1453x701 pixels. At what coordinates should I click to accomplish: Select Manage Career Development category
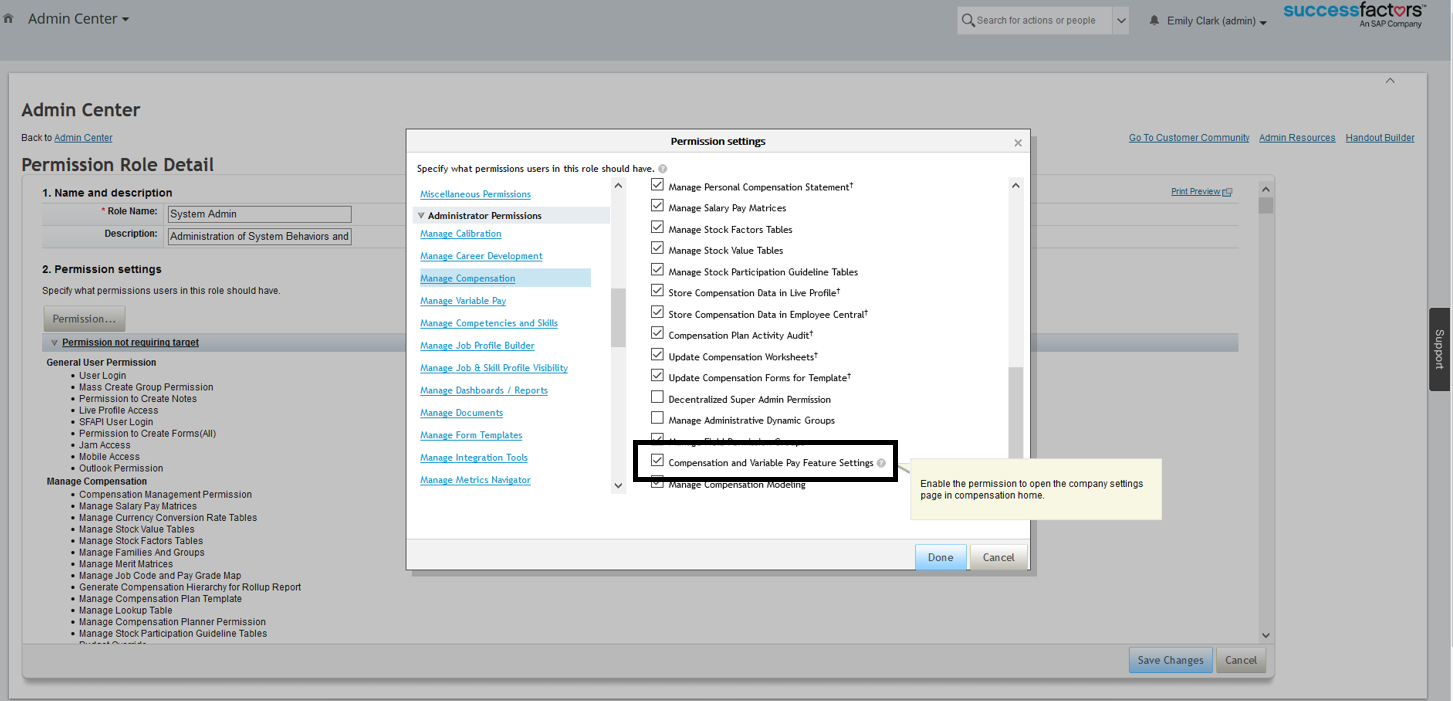(x=481, y=256)
